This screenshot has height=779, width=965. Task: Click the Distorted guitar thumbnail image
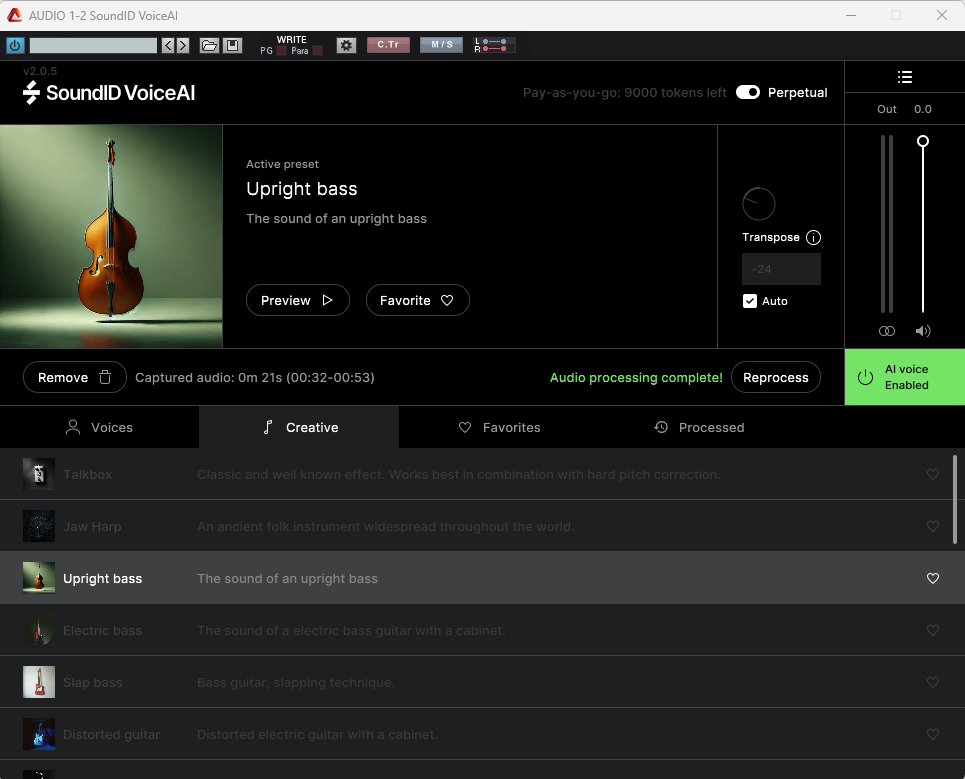click(x=39, y=734)
